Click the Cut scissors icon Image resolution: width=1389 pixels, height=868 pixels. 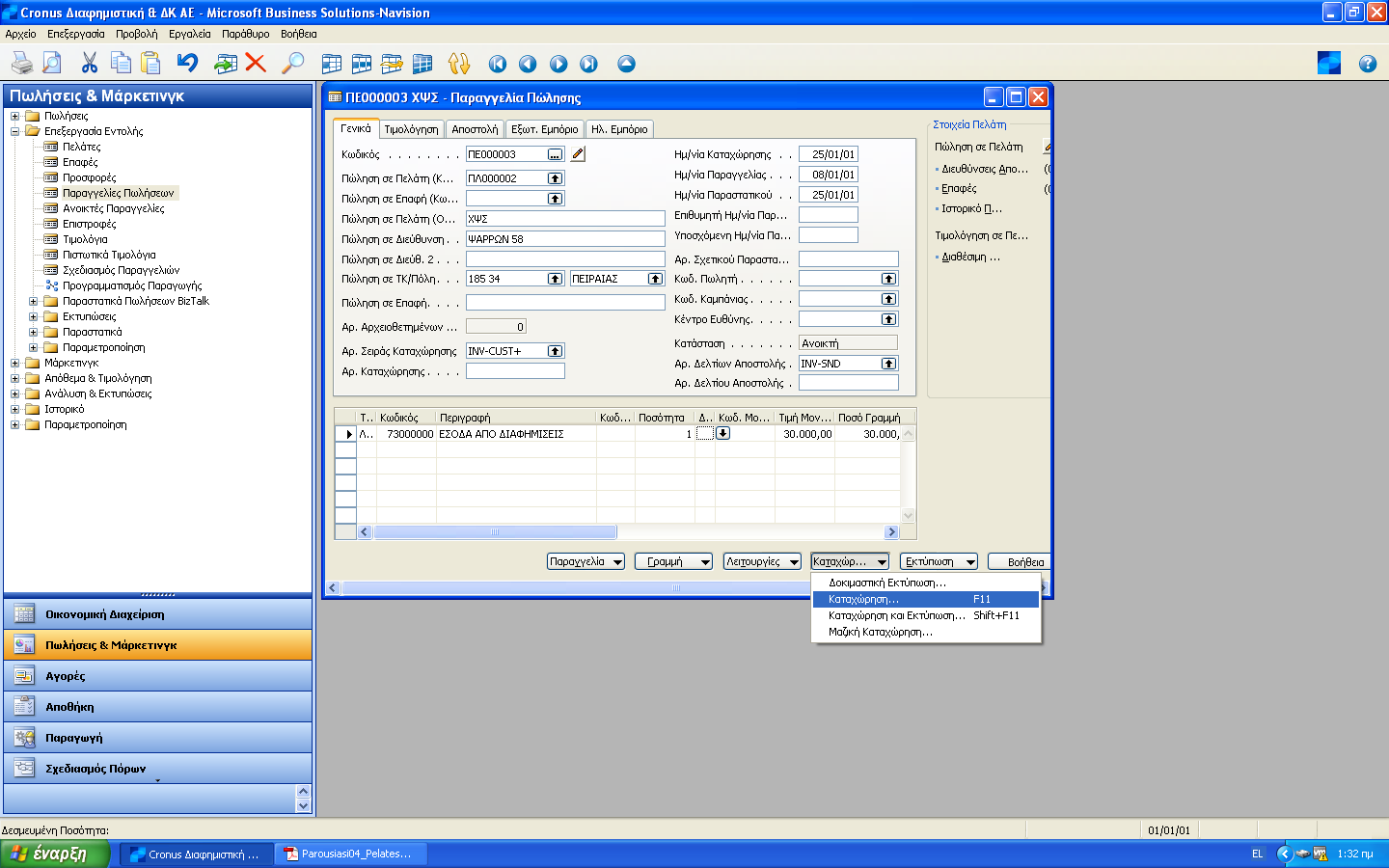coord(90,64)
